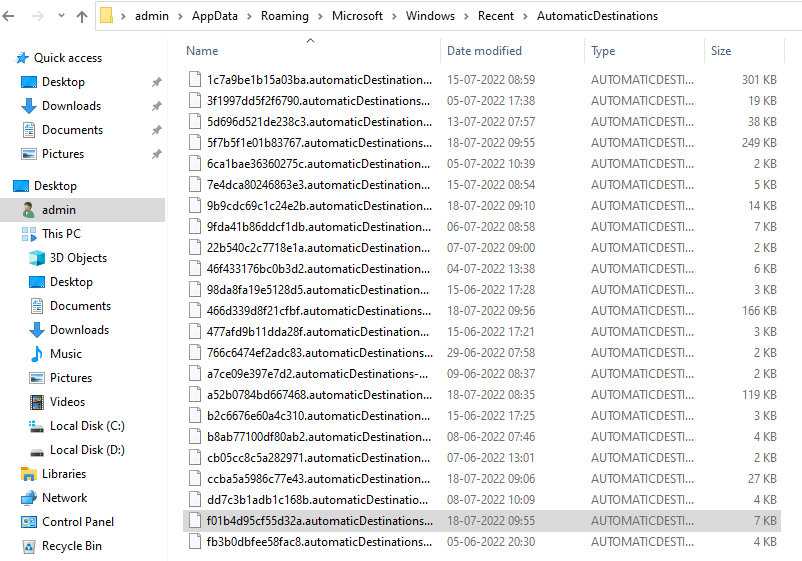802x561 pixels.
Task: Select file 9b9cdc69c1c24e2b.automaticDestinations
Action: [x=319, y=206]
